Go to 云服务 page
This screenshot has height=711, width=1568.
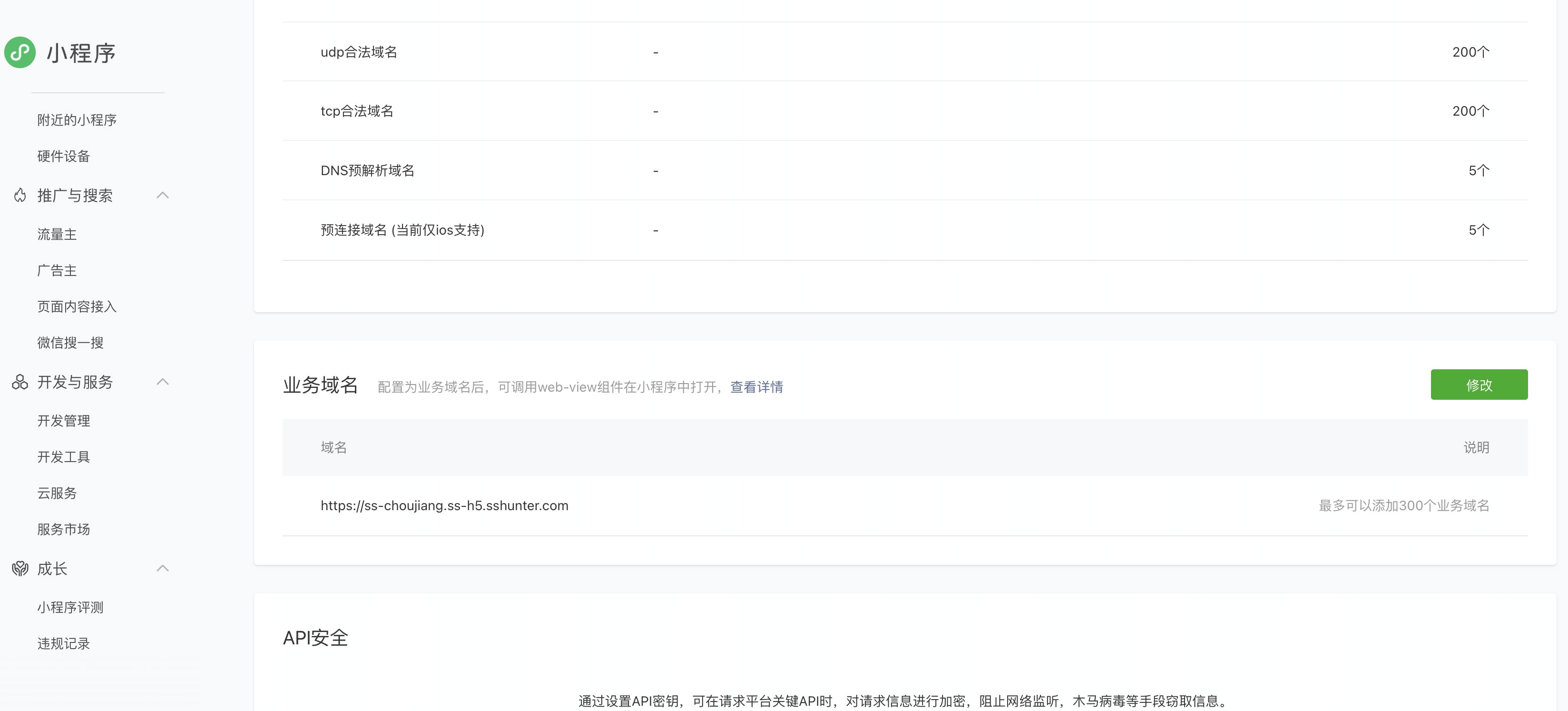[x=57, y=493]
